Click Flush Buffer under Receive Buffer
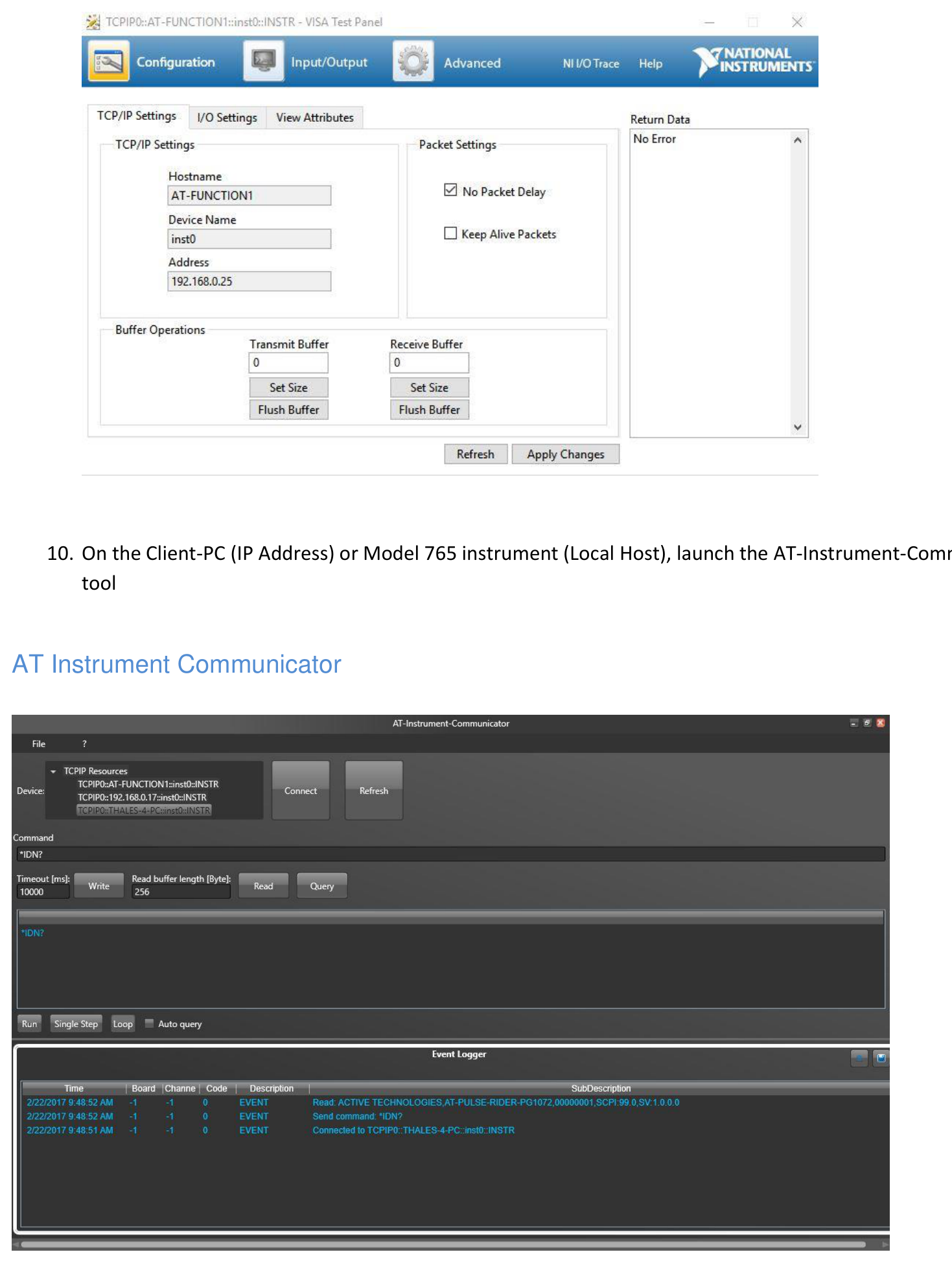 [429, 410]
